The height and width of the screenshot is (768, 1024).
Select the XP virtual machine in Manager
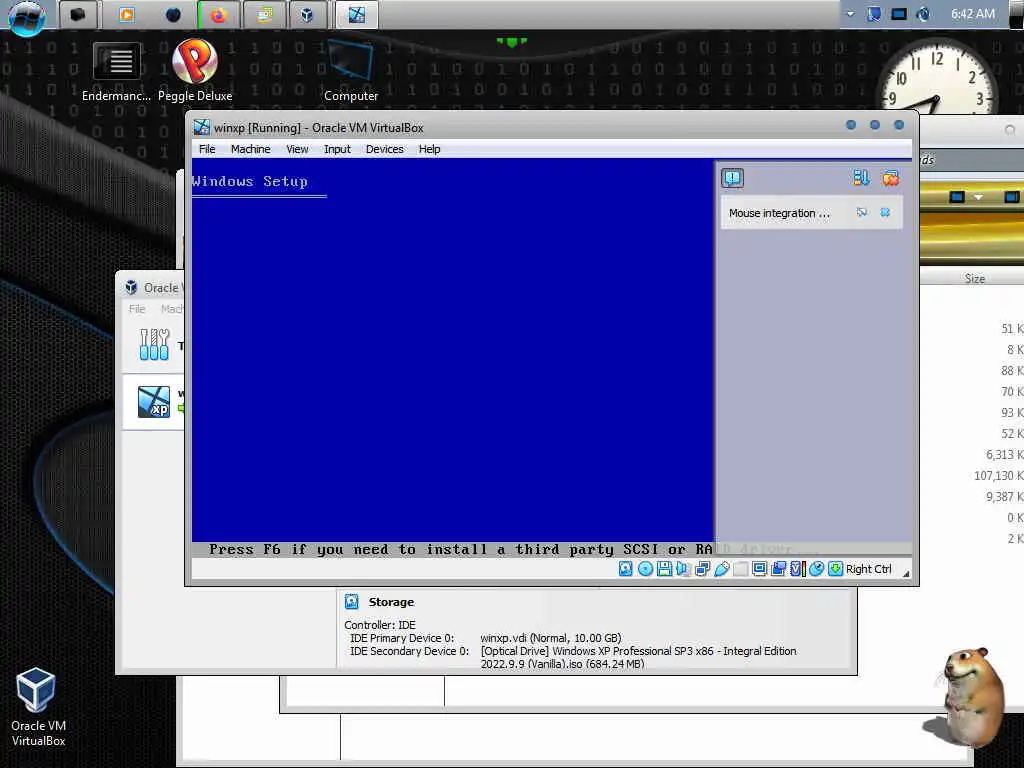[x=154, y=401]
